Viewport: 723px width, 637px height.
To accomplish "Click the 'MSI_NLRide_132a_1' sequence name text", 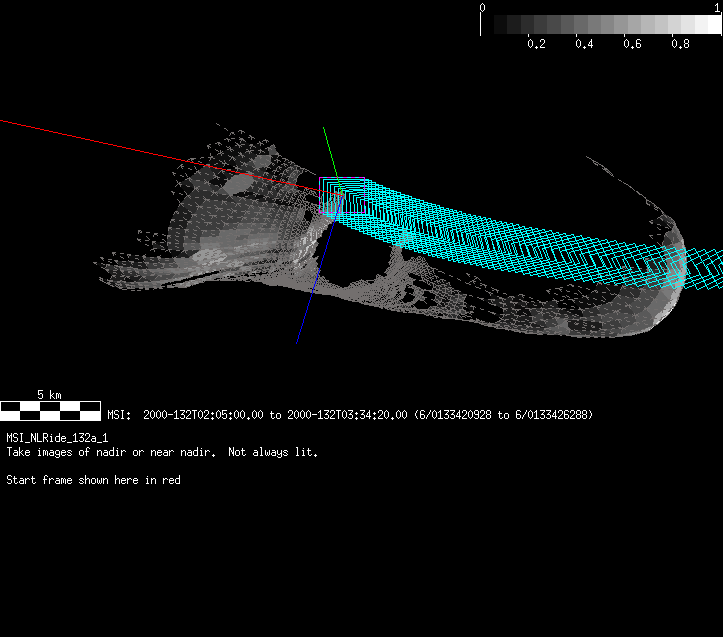I will 57,437.
